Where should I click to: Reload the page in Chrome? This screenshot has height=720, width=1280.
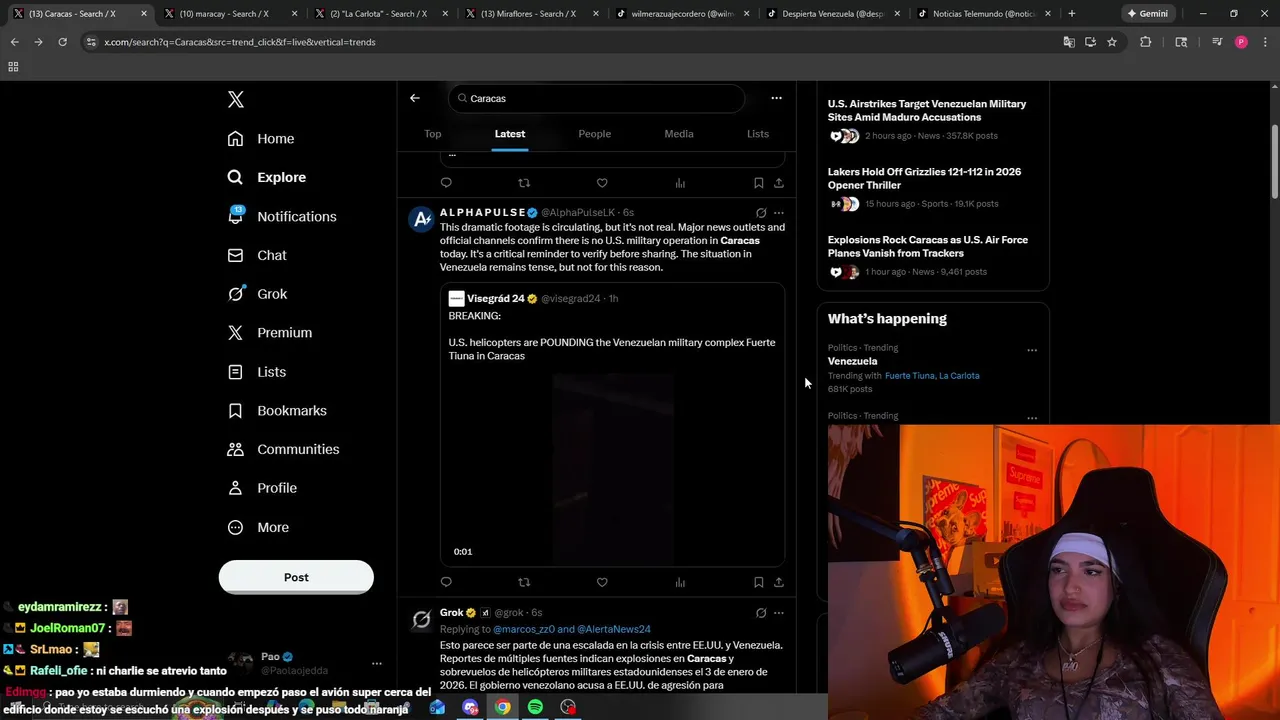[x=62, y=42]
